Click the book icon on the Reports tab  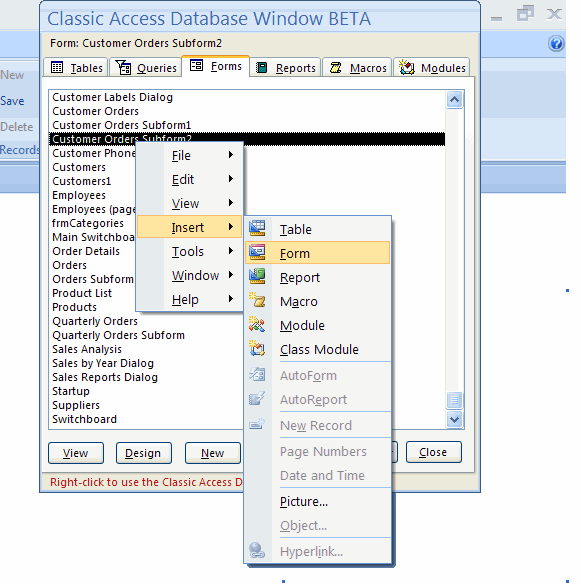(x=261, y=67)
